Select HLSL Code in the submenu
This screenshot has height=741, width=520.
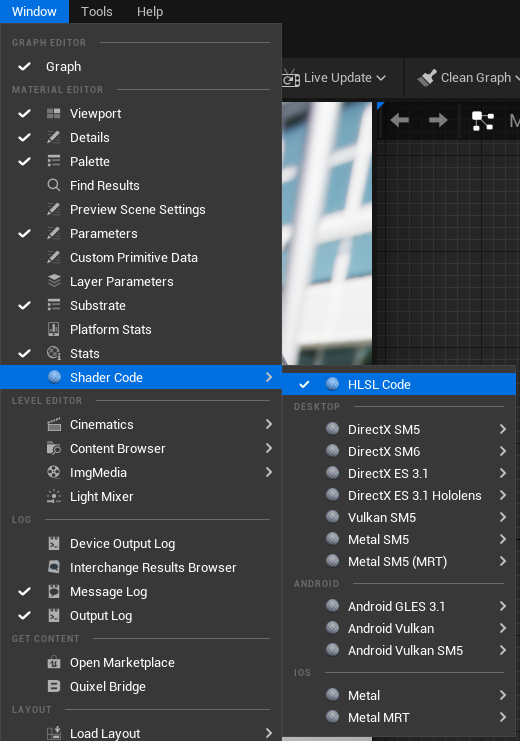pos(399,384)
